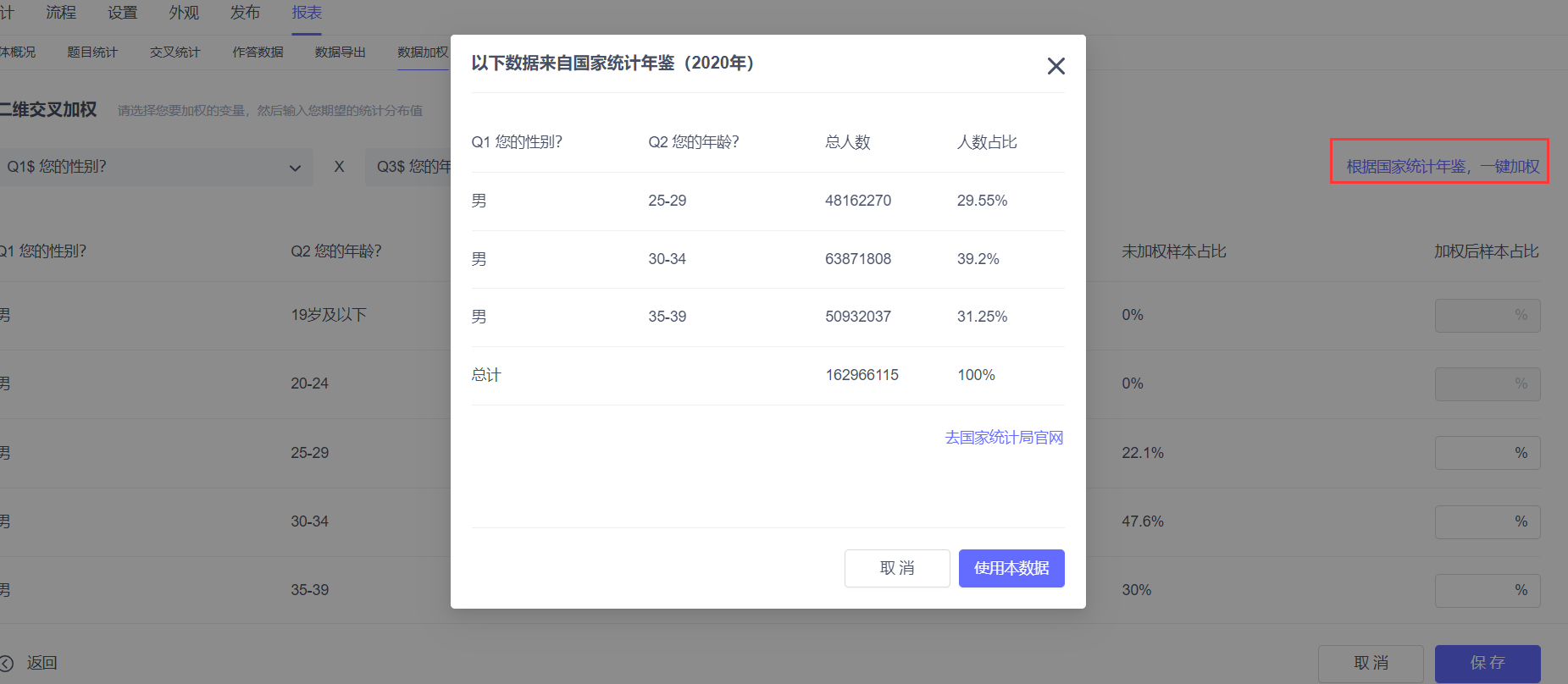View the 作答数据 sub-tab
Viewport: 1568px width, 684px height.
(x=258, y=52)
